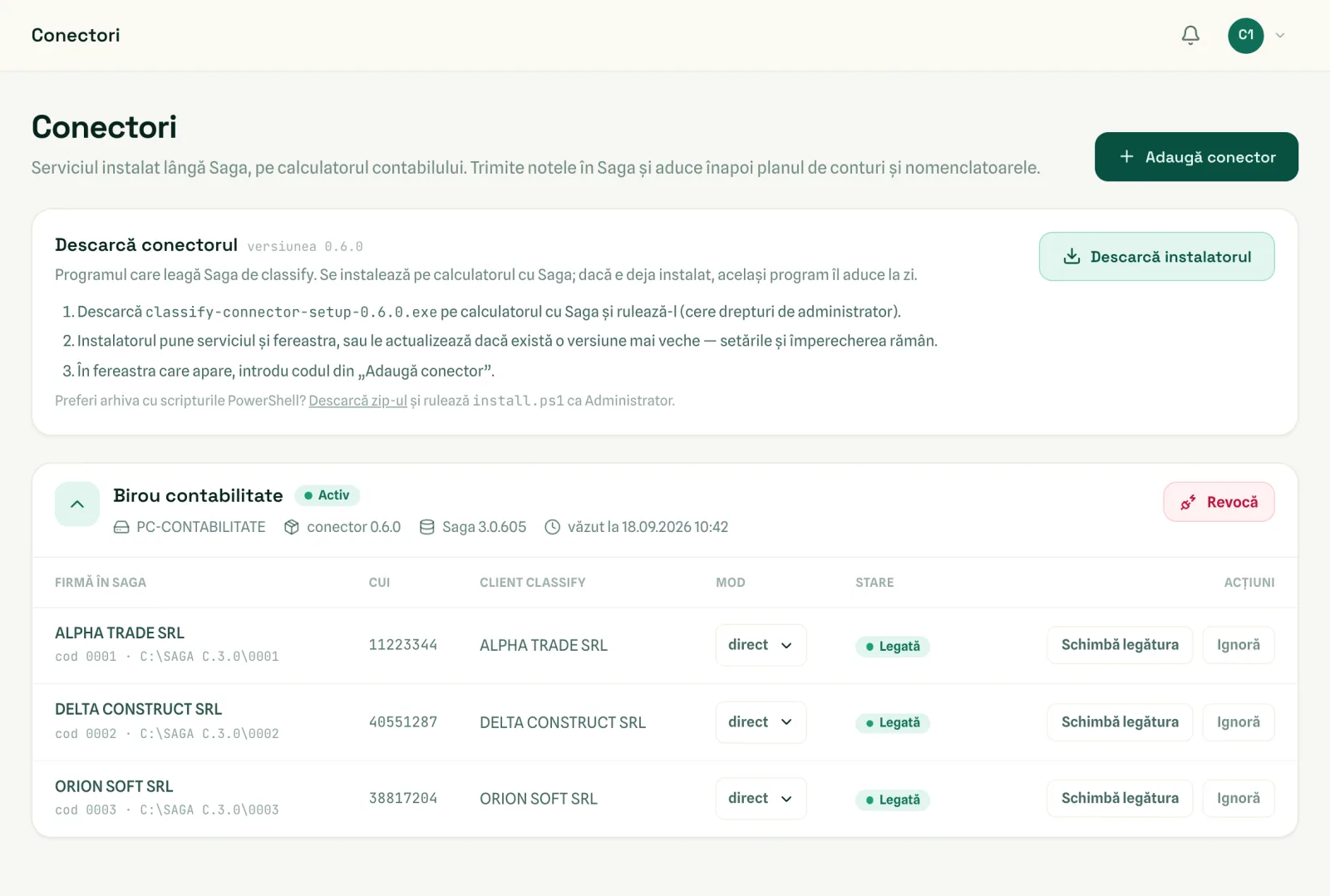
Task: Click Schimbă legătura for DELTA CONSTRUCT SRL
Action: click(x=1120, y=722)
